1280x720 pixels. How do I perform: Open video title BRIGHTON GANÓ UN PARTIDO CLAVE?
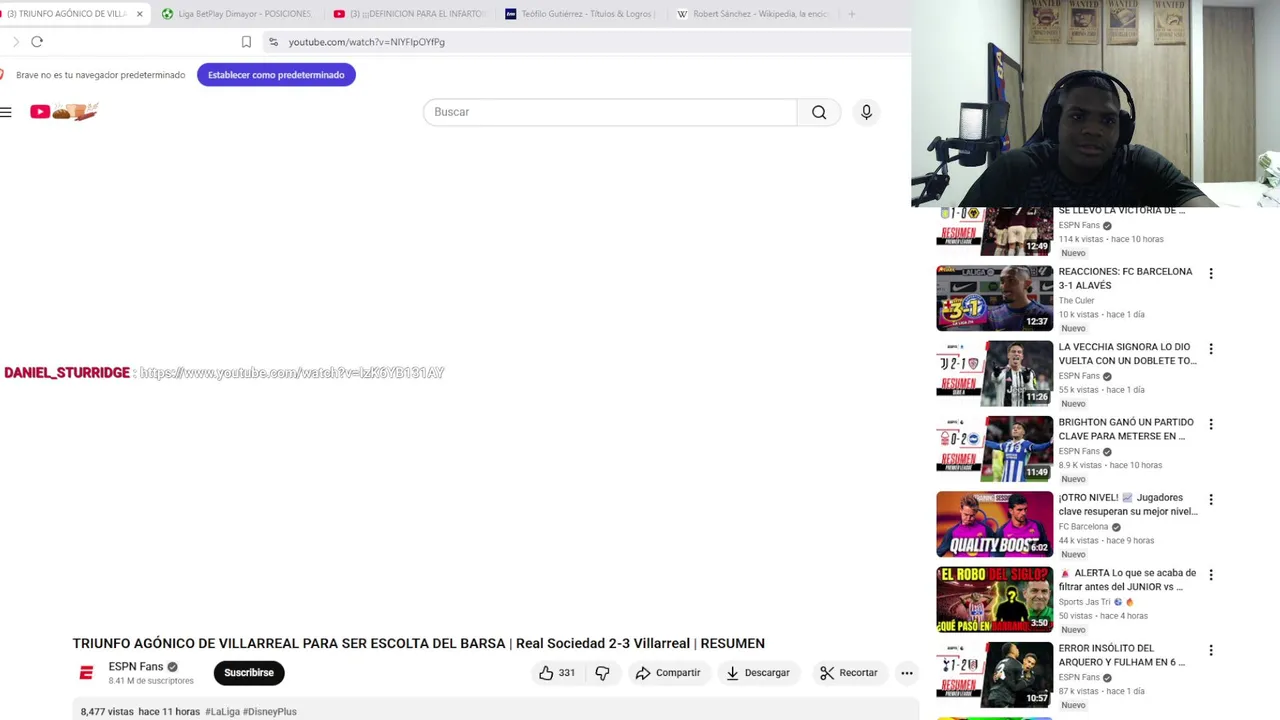pos(1126,429)
